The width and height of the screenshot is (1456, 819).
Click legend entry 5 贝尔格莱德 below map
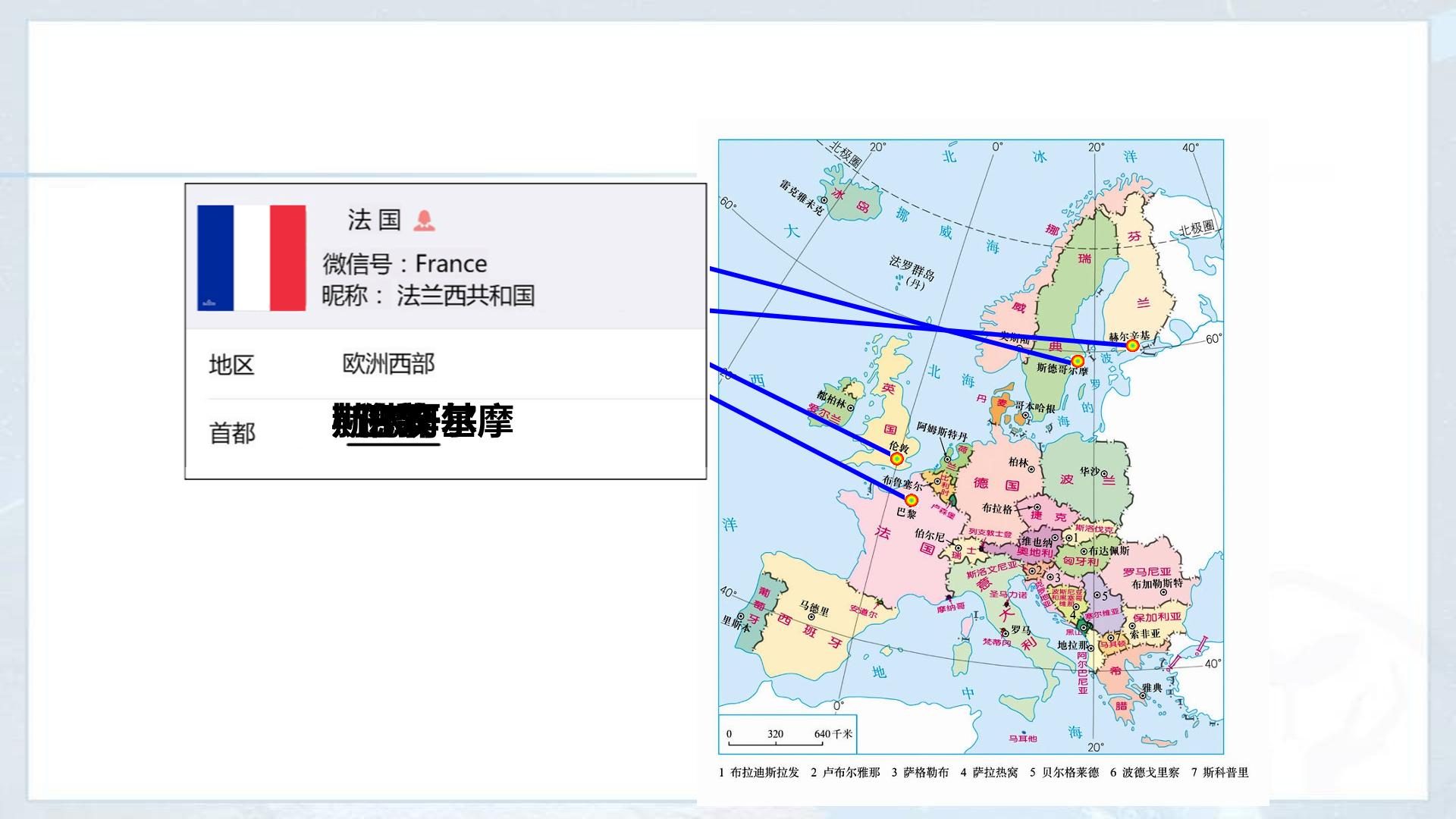pyautogui.click(x=1064, y=772)
